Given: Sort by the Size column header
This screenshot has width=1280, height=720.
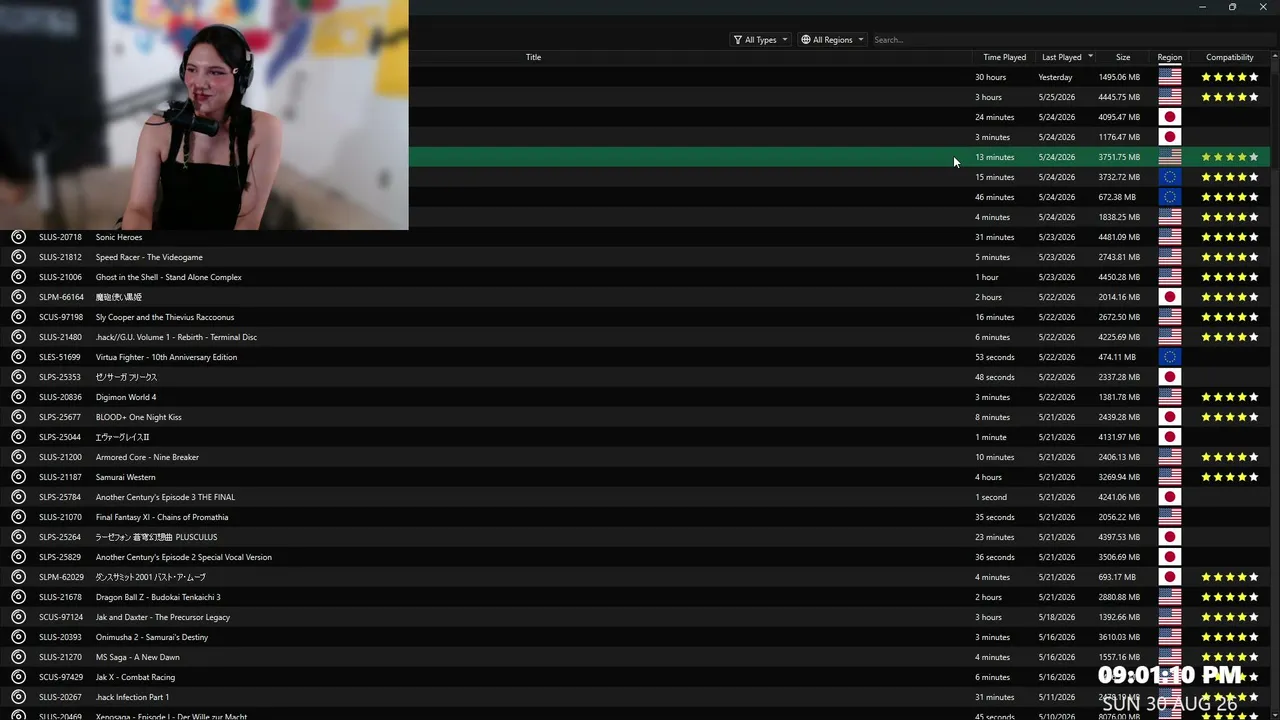Looking at the screenshot, I should [1123, 57].
